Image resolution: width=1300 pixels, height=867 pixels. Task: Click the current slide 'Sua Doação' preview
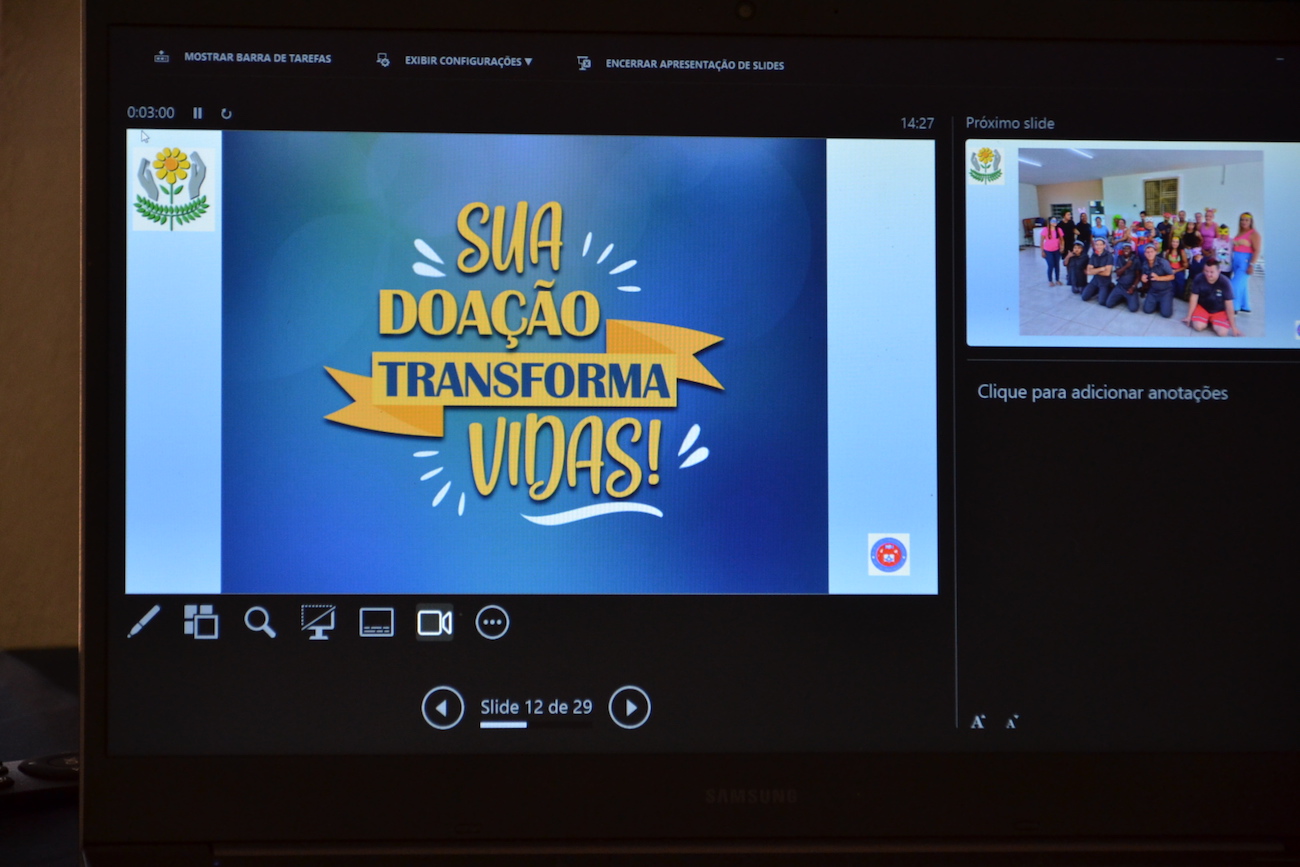click(x=530, y=362)
